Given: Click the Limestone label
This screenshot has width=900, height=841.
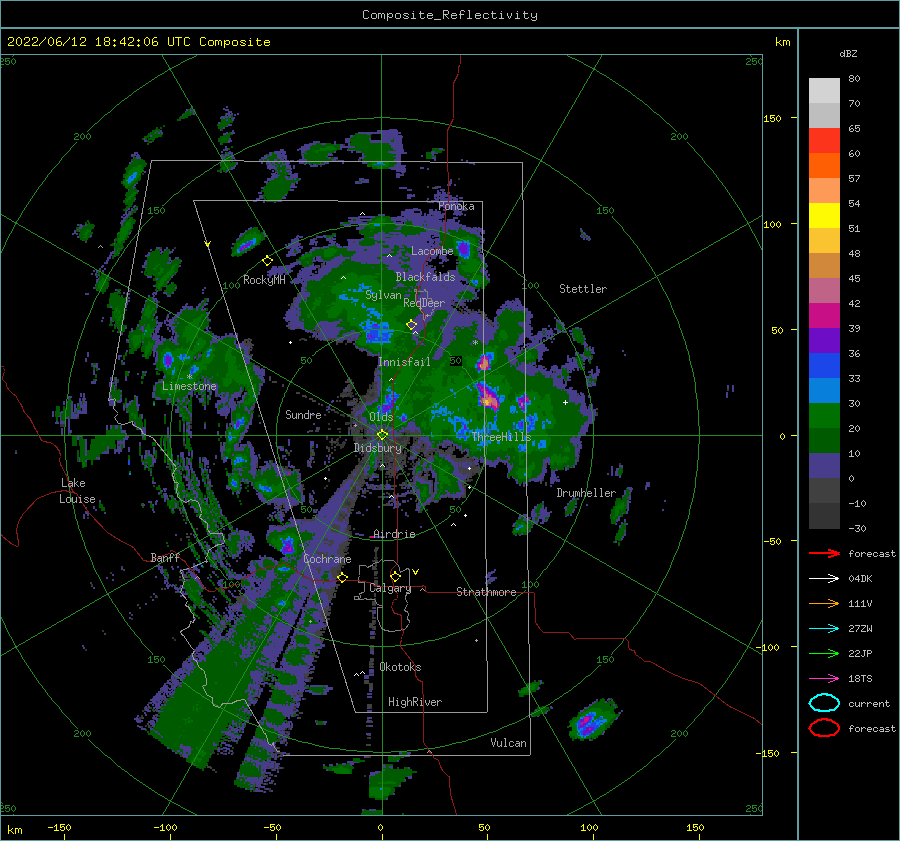Looking at the screenshot, I should click(189, 386).
